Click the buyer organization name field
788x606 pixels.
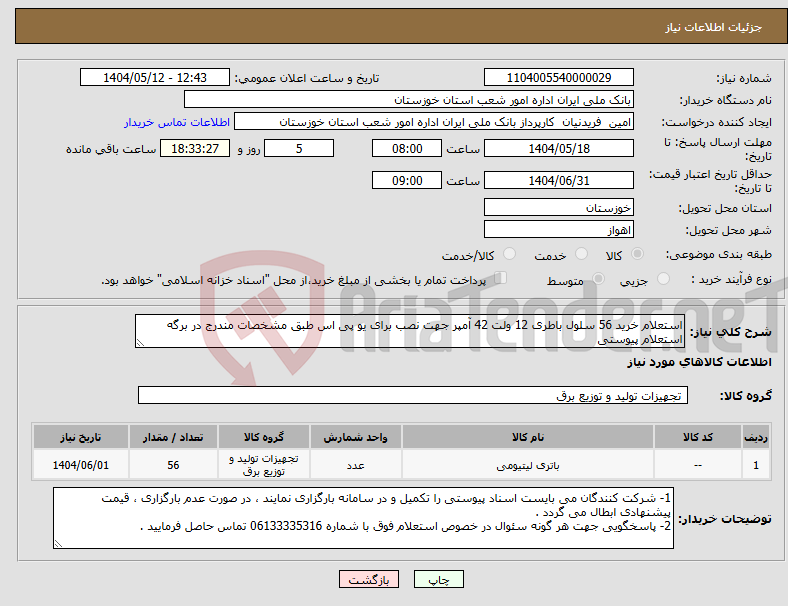click(409, 99)
